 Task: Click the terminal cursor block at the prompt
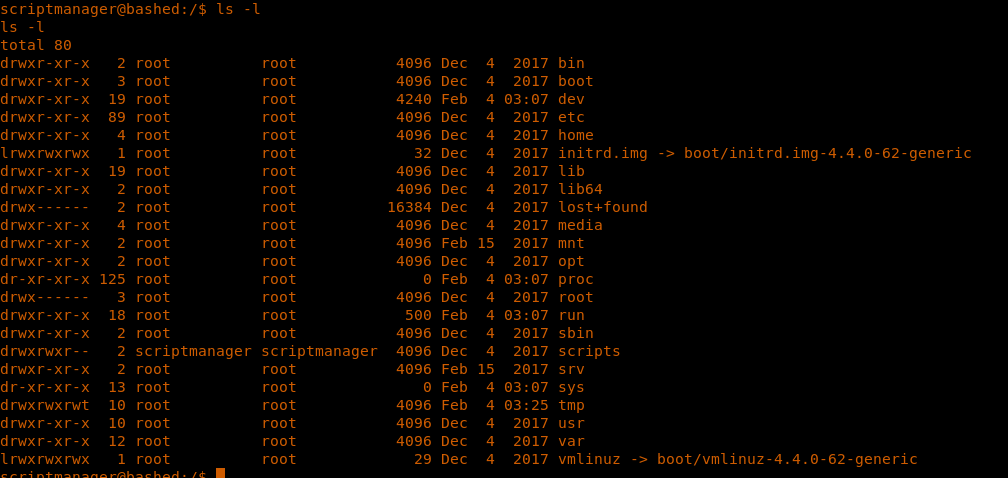[220, 473]
